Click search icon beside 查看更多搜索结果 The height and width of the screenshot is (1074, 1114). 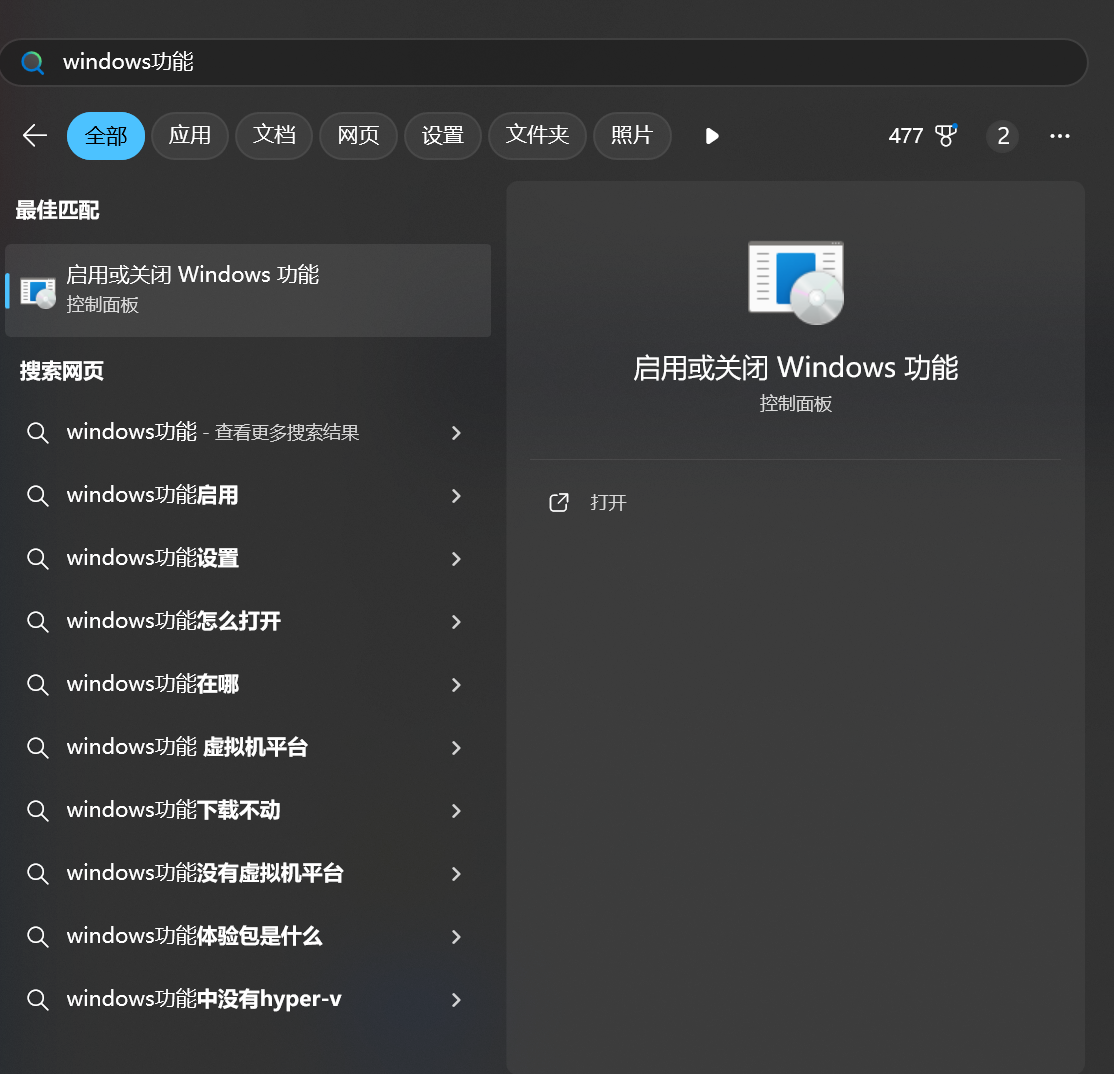38,433
